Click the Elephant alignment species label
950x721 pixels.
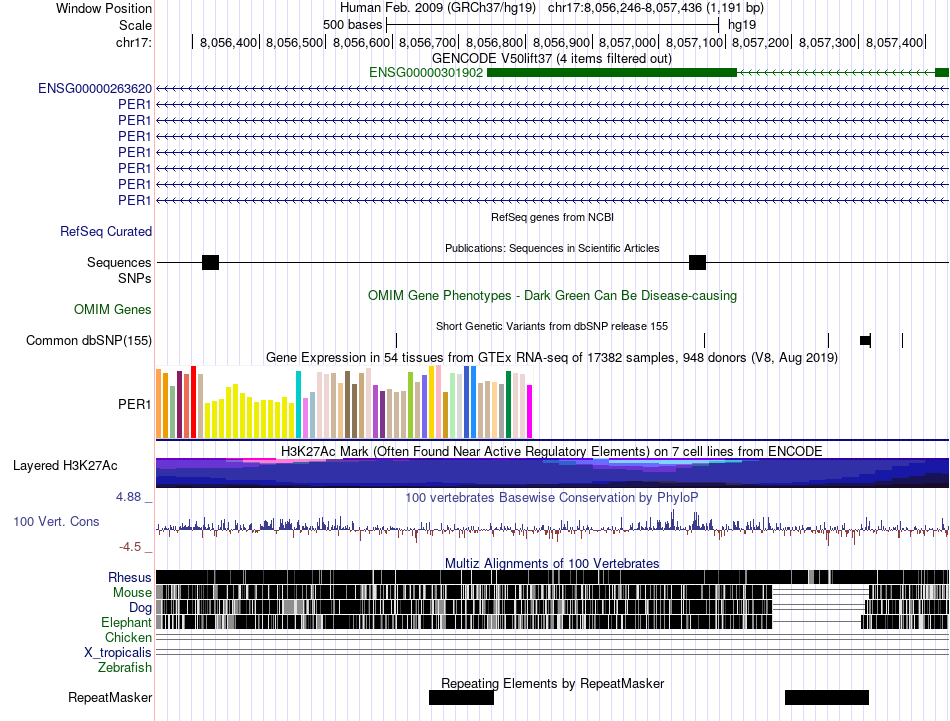click(x=127, y=622)
